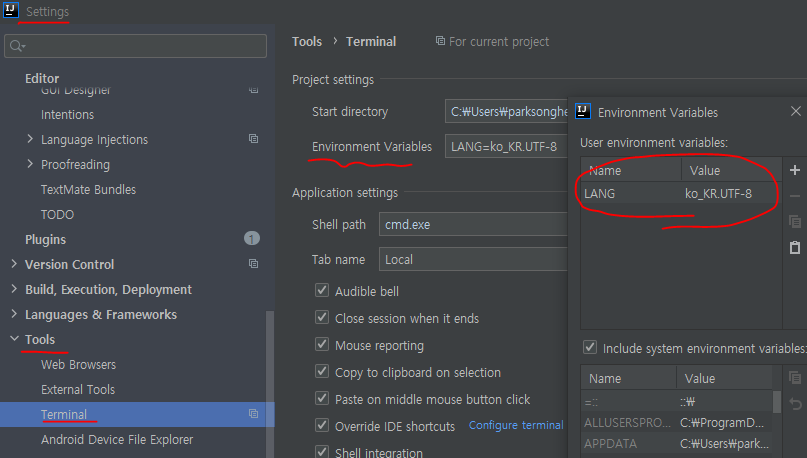Paste environment variables from clipboard
The image size is (807, 458).
tap(795, 248)
